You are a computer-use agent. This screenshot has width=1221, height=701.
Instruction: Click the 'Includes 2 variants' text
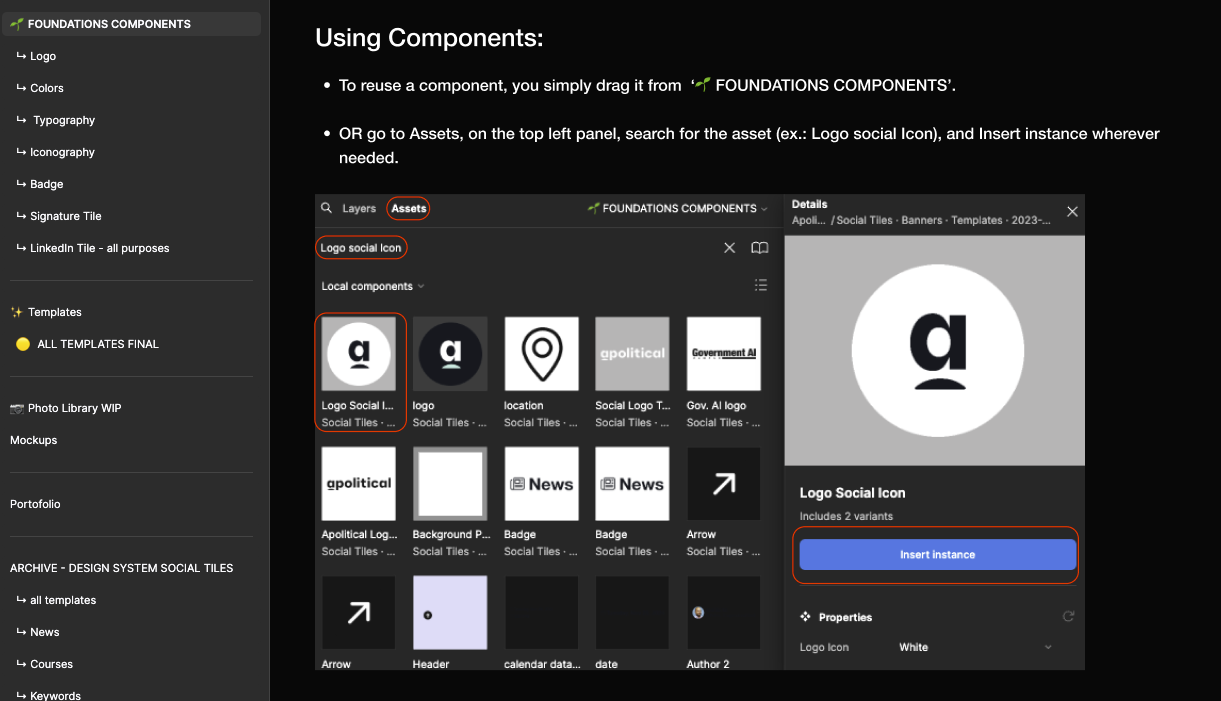[846, 516]
